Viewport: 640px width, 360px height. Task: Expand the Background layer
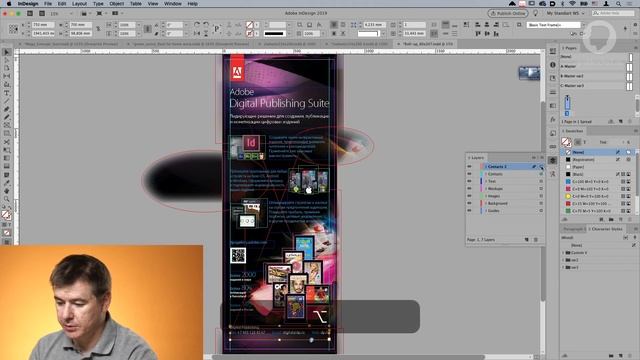click(x=486, y=203)
